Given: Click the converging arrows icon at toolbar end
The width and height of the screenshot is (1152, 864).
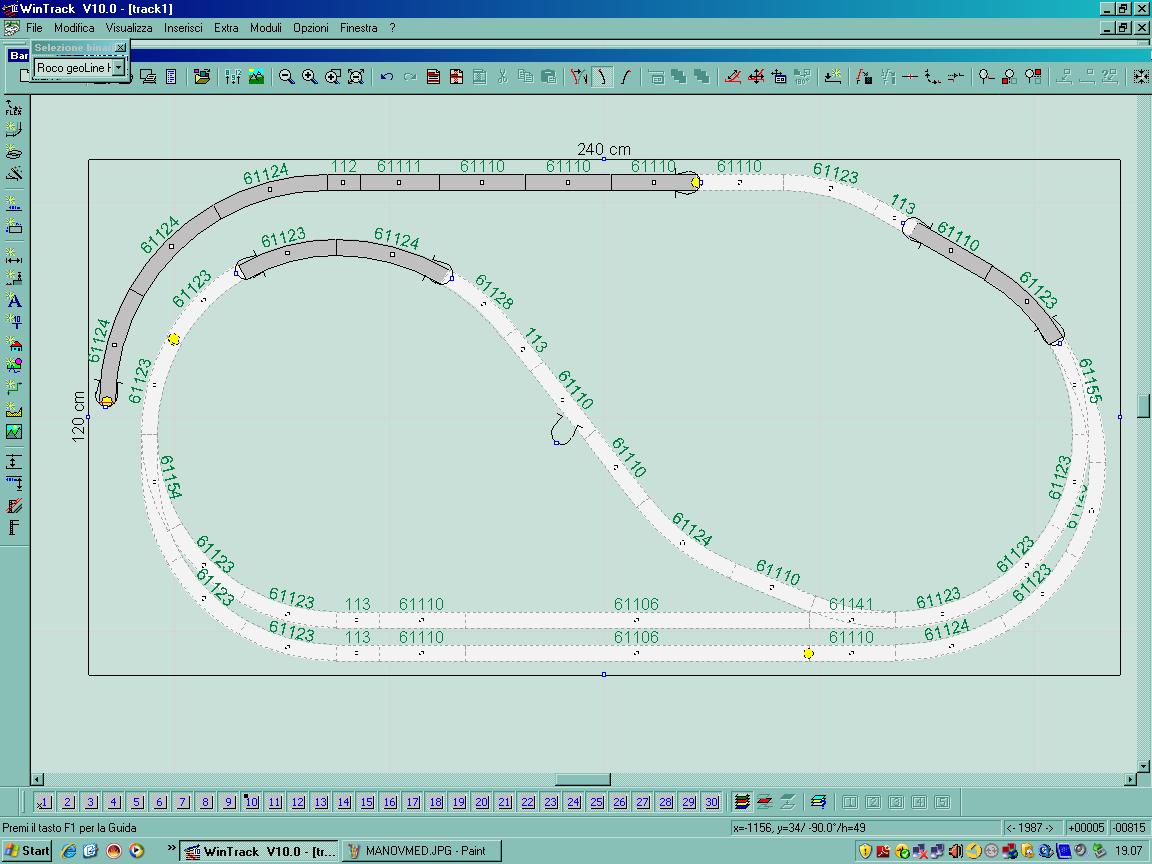Looking at the screenshot, I should click(x=1141, y=76).
